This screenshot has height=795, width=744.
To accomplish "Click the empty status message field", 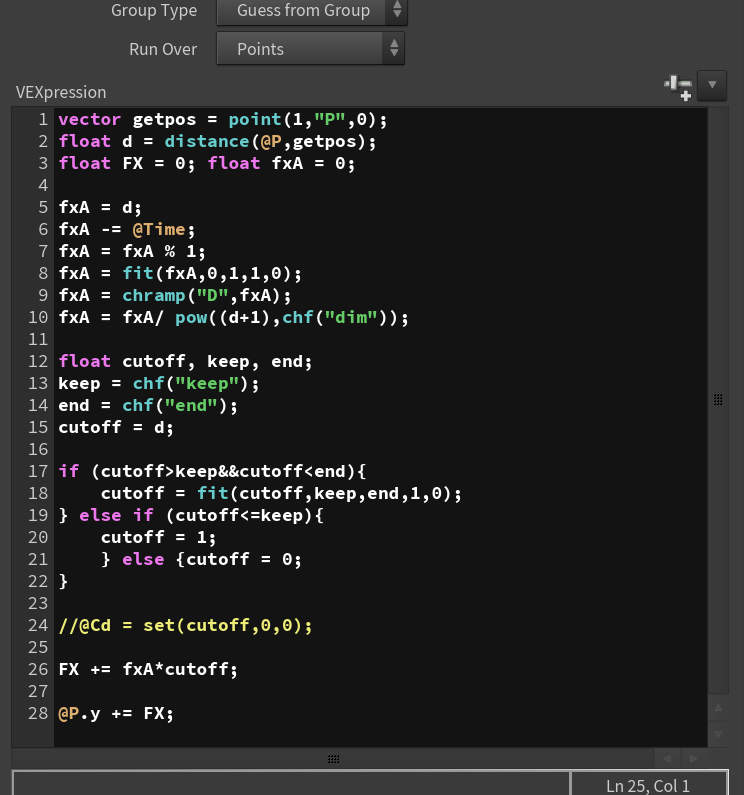I will pyautogui.click(x=291, y=784).
